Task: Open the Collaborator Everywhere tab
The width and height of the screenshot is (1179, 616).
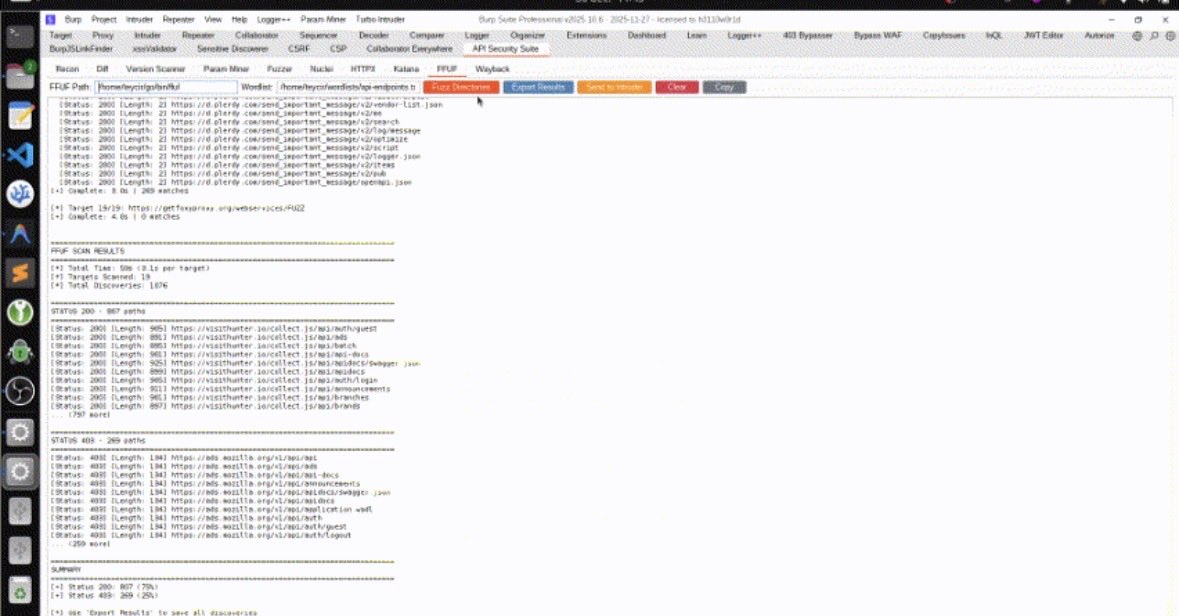Action: (409, 49)
